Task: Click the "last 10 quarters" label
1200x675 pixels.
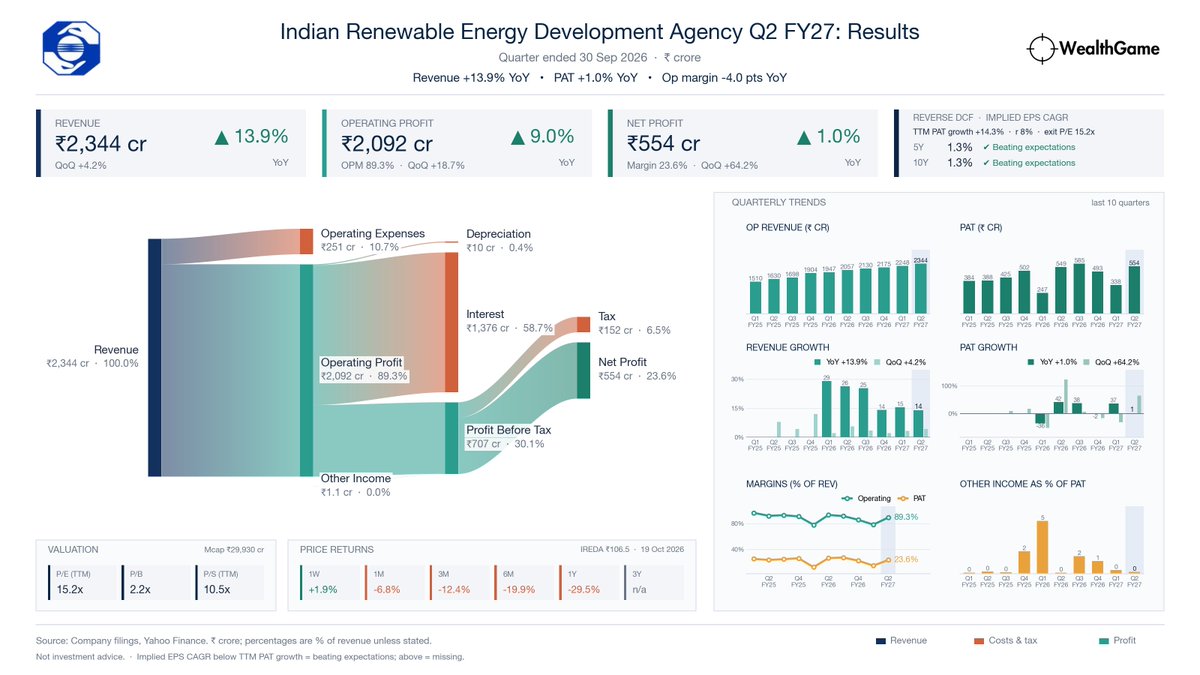Action: (x=1120, y=203)
